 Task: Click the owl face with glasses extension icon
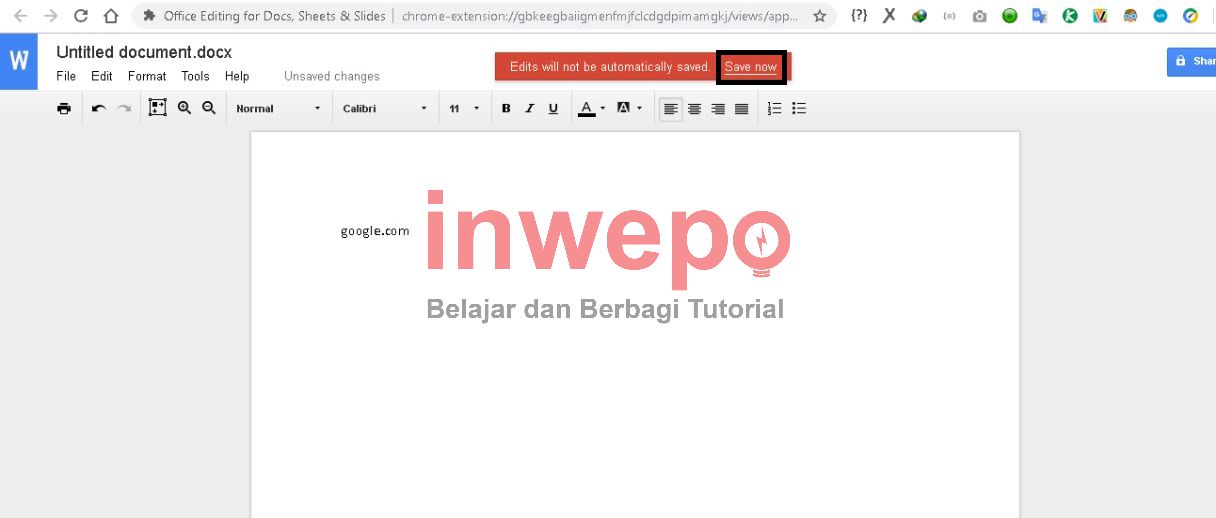[x=1130, y=16]
